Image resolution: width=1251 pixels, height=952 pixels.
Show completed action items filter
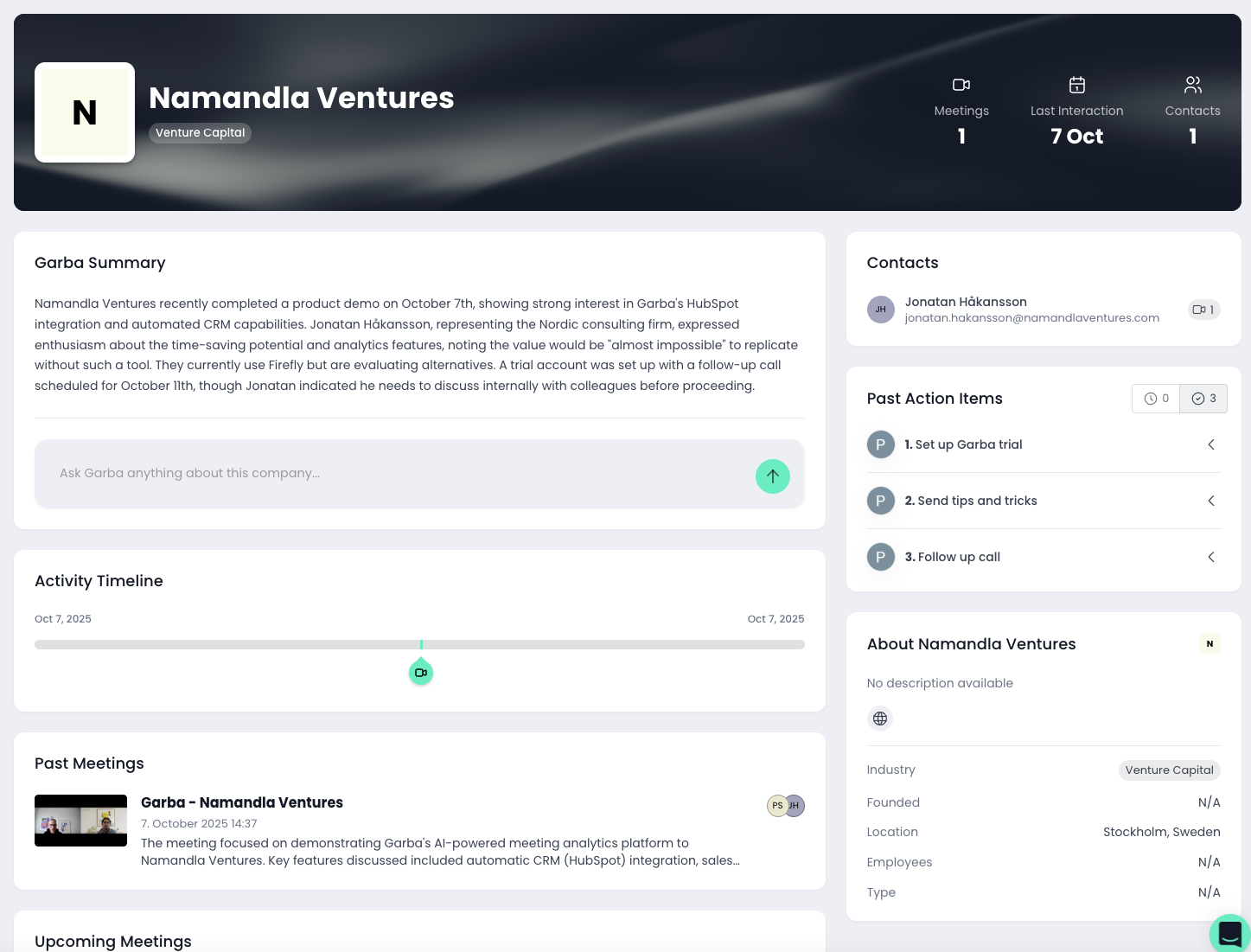click(x=1203, y=399)
